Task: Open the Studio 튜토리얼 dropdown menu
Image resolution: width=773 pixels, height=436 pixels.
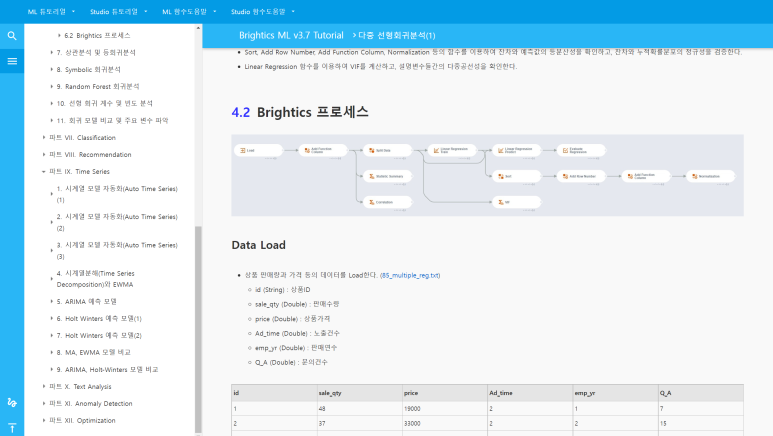Action: pos(118,11)
